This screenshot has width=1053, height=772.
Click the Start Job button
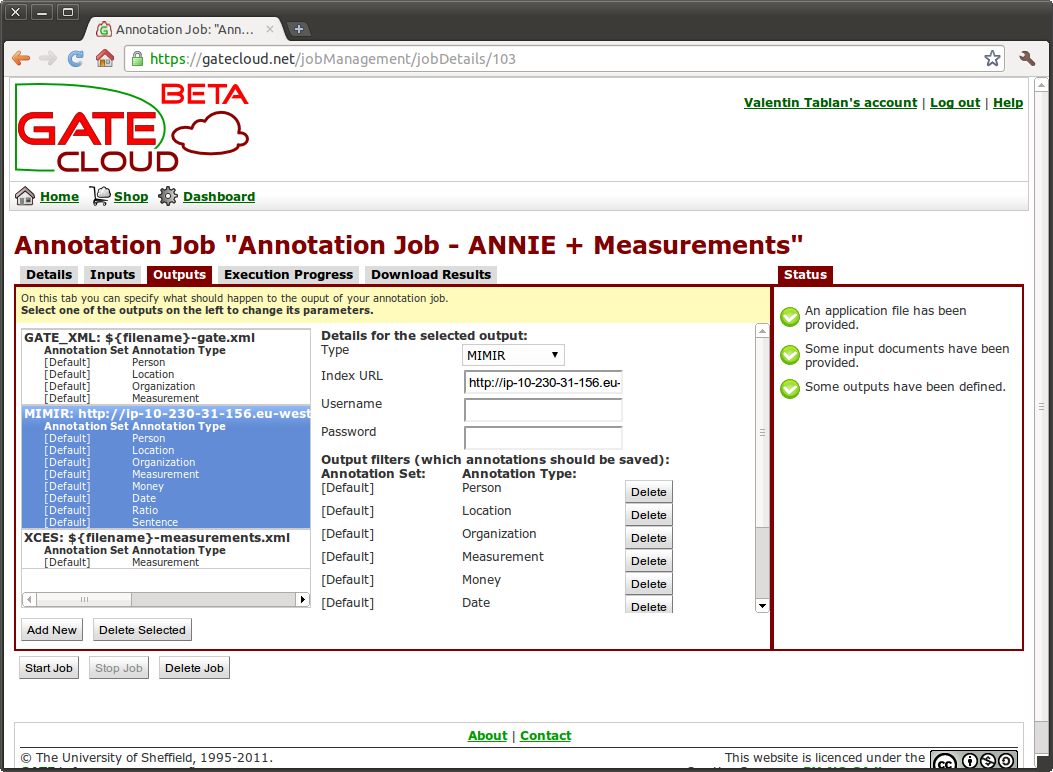coord(49,668)
